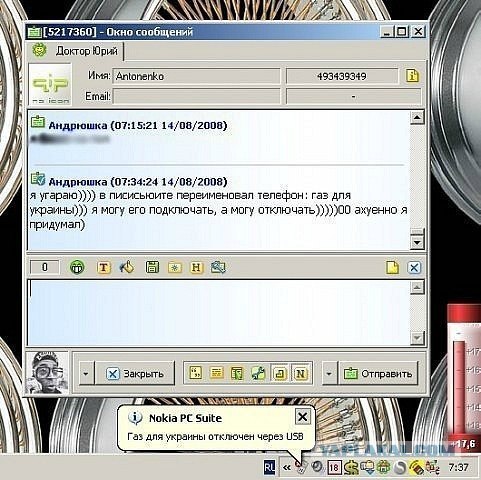Click the quote text icon
This screenshot has width=481, height=480.
click(x=196, y=373)
